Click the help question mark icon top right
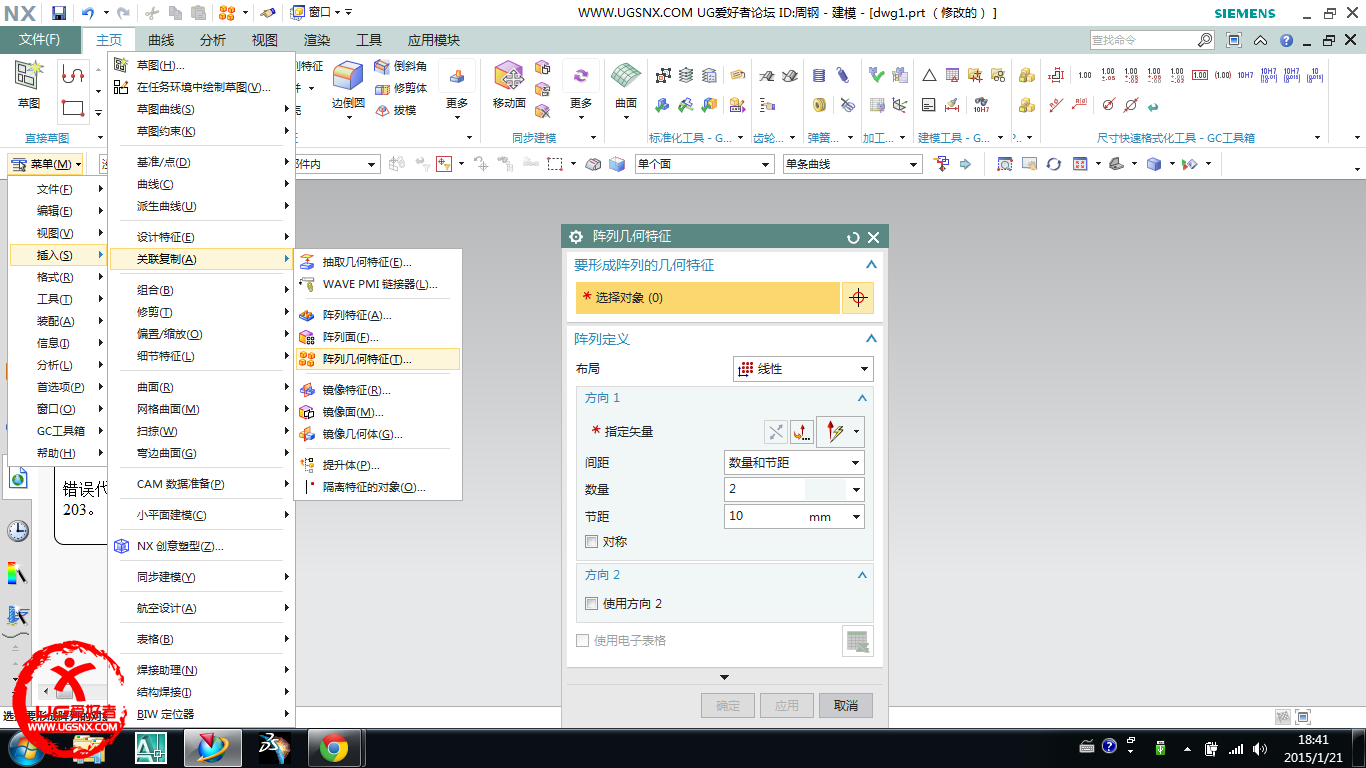This screenshot has width=1366, height=768. (1286, 40)
